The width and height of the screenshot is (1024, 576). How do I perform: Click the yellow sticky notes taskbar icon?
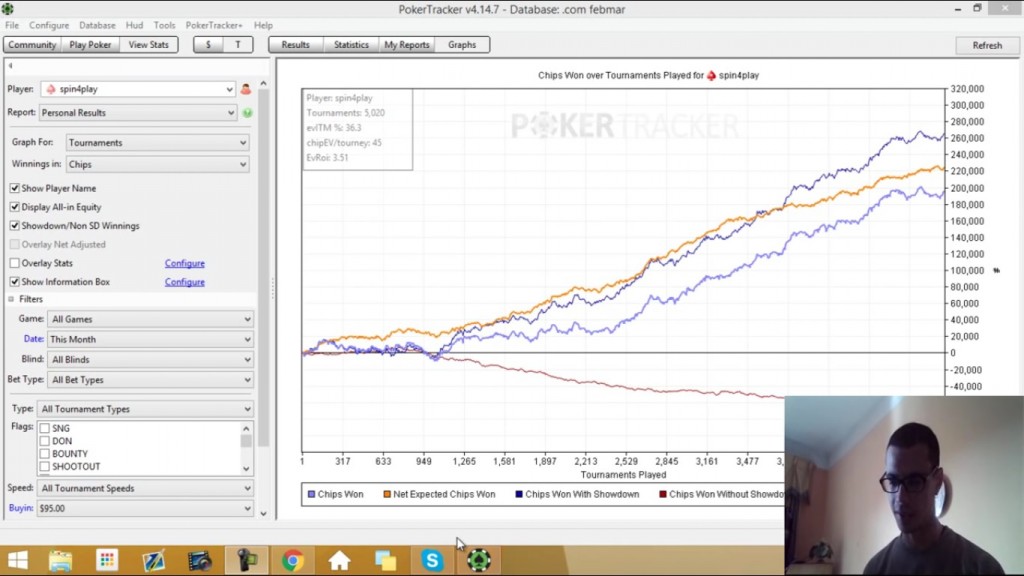[x=385, y=560]
